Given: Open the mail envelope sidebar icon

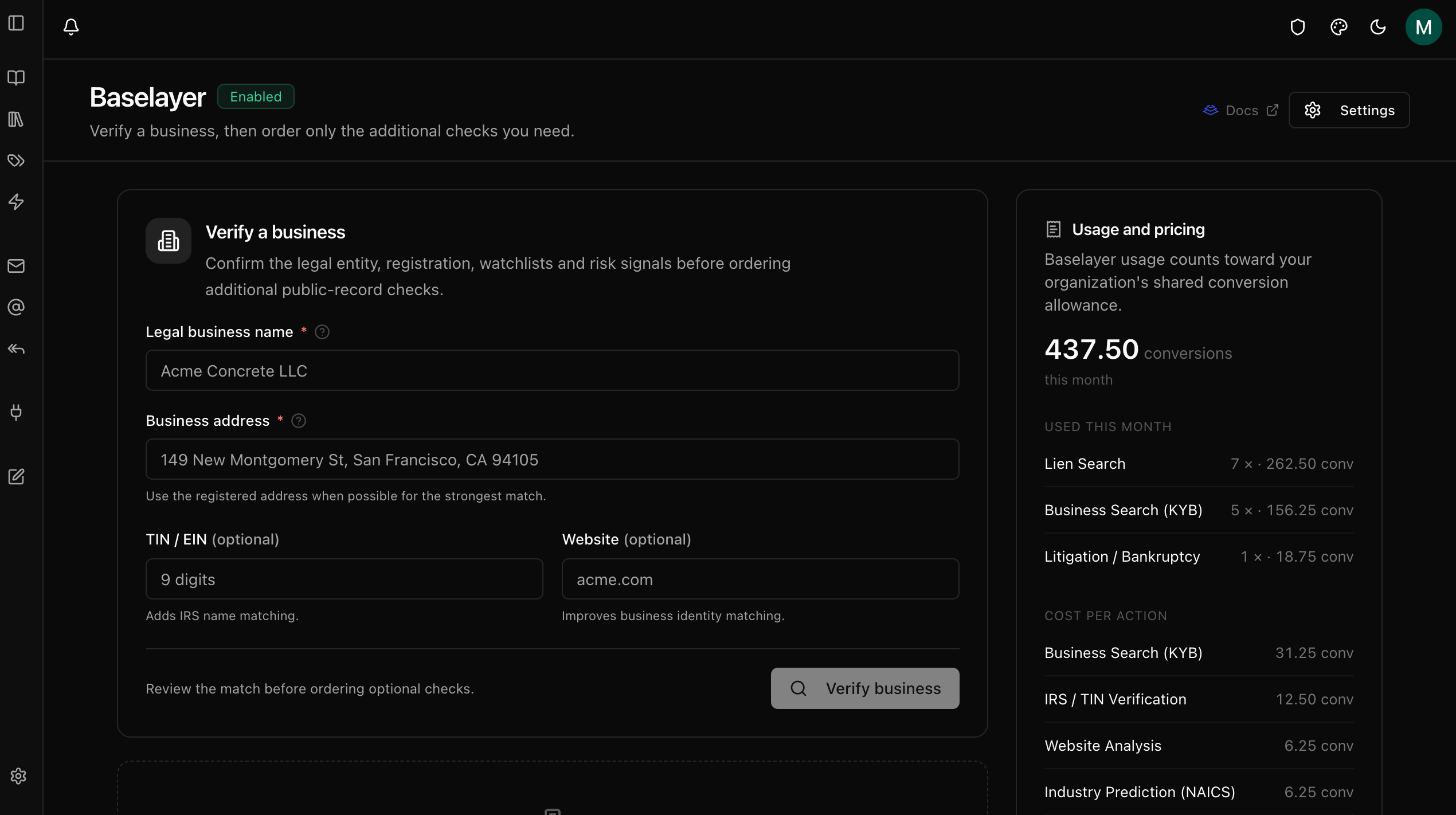Looking at the screenshot, I should 16,266.
